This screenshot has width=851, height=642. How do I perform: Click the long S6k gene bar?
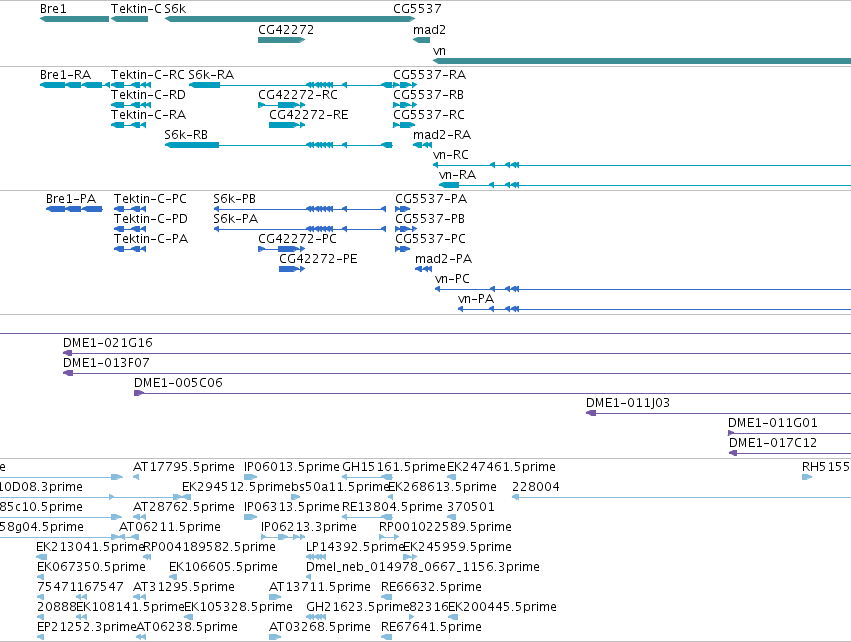click(x=290, y=19)
